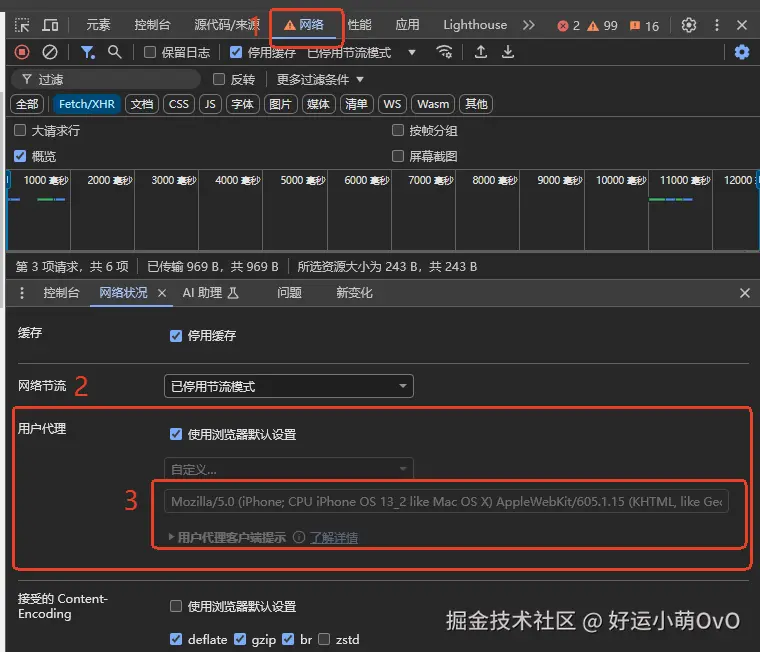Click the warning count 99
This screenshot has width=760, height=652.
coord(602,25)
